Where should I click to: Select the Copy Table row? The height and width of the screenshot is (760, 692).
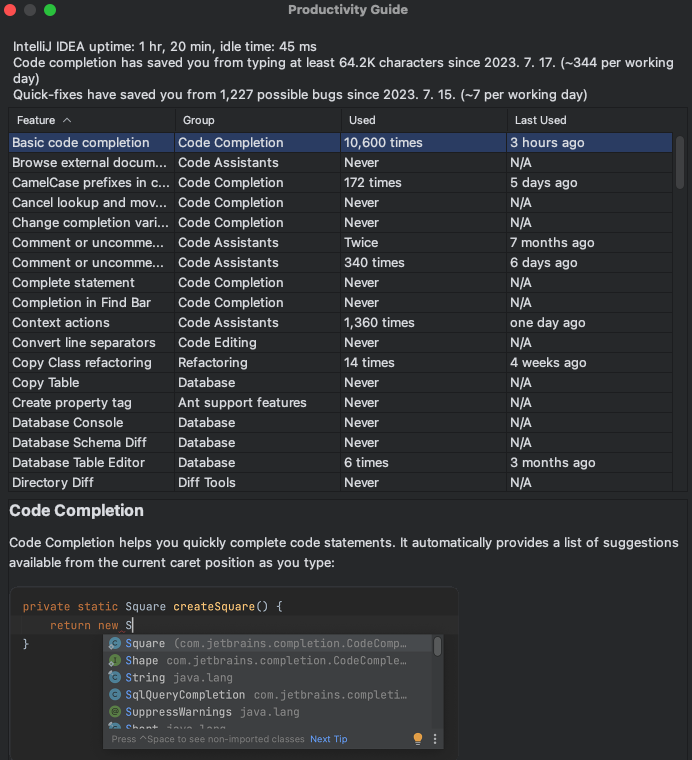pyautogui.click(x=340, y=382)
